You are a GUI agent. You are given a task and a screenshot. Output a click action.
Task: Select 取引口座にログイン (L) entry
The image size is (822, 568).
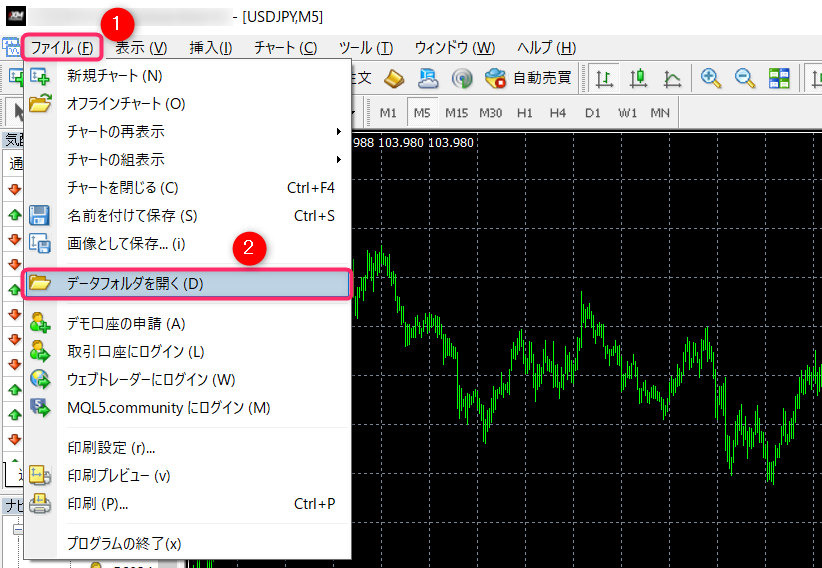pyautogui.click(x=188, y=351)
